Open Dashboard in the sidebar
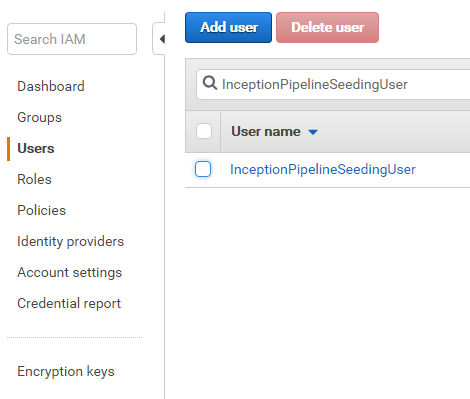The image size is (470, 399). 51,86
